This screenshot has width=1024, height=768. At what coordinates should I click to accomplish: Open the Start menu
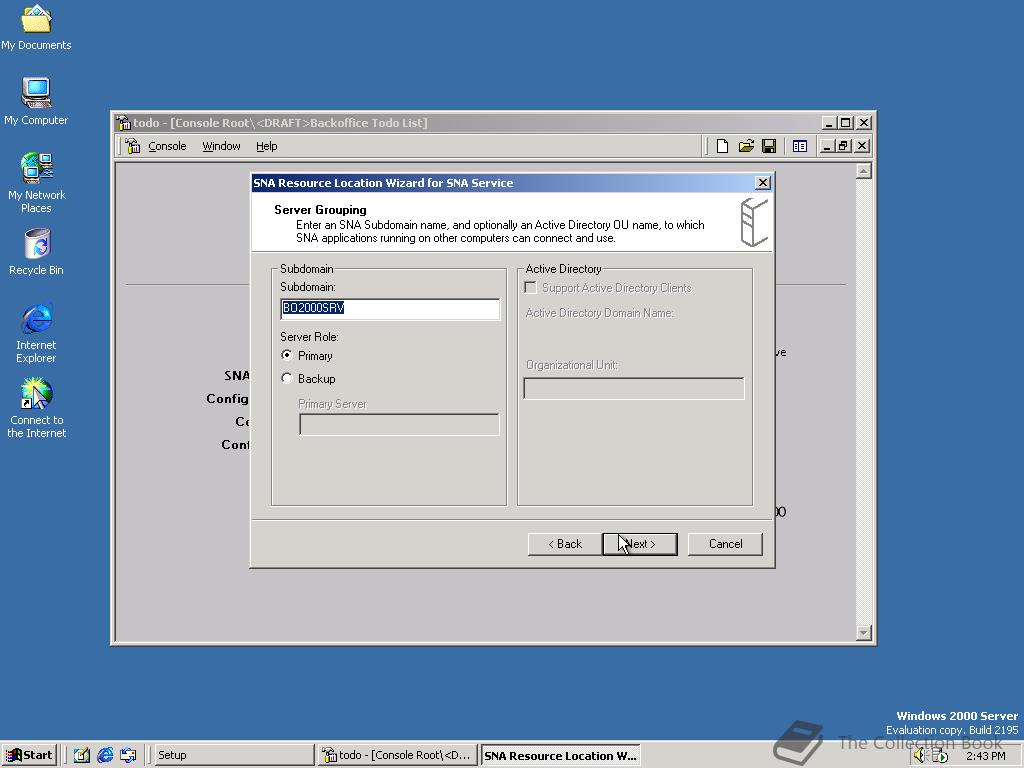tap(29, 755)
